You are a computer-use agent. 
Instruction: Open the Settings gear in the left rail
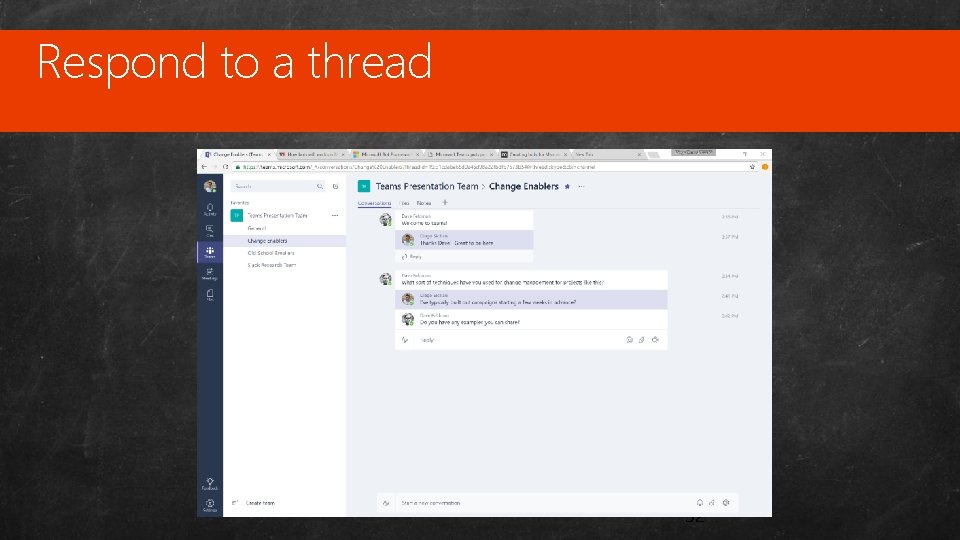point(209,505)
